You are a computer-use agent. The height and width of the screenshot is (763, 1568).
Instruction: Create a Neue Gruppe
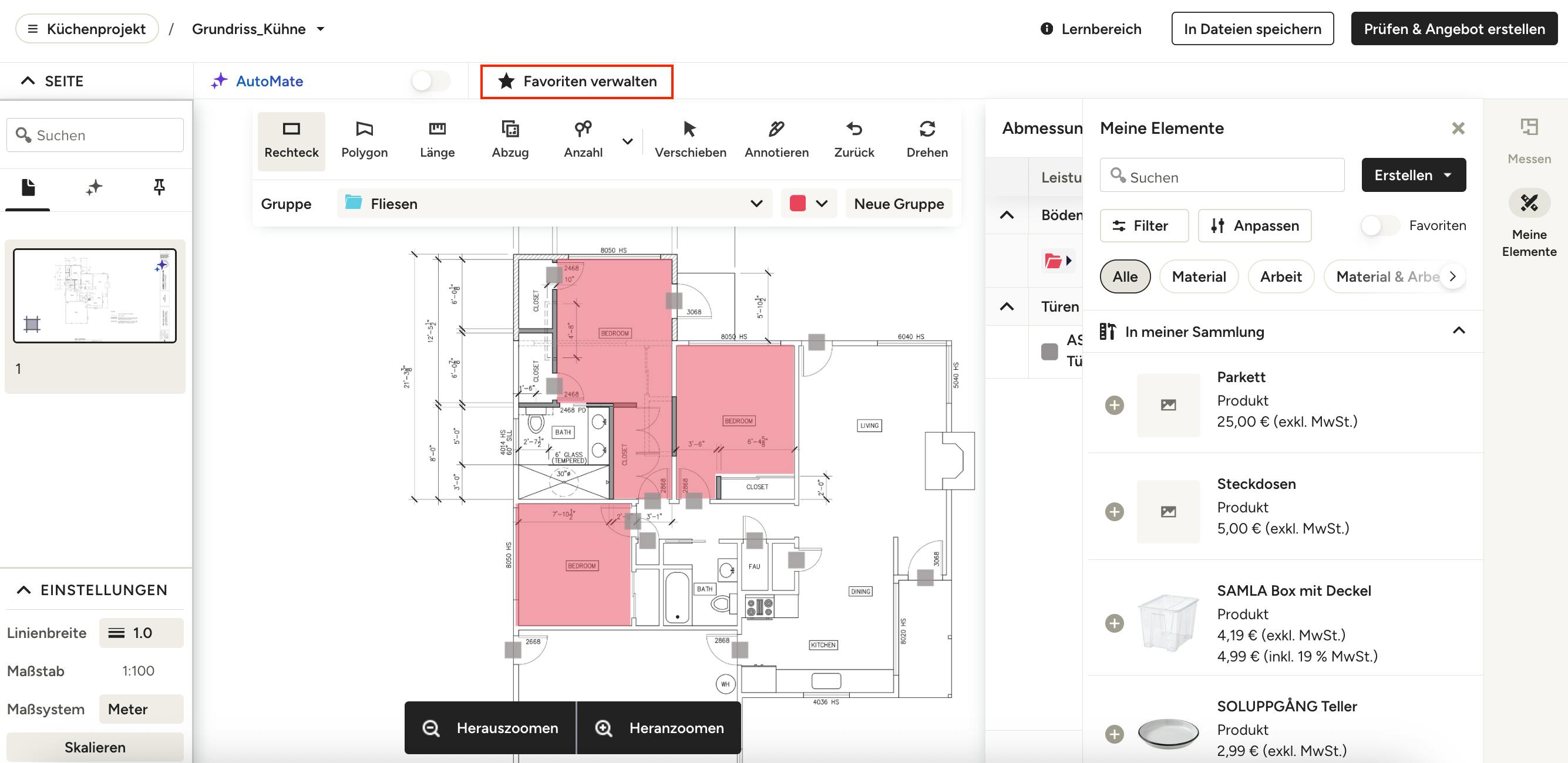[x=899, y=203]
